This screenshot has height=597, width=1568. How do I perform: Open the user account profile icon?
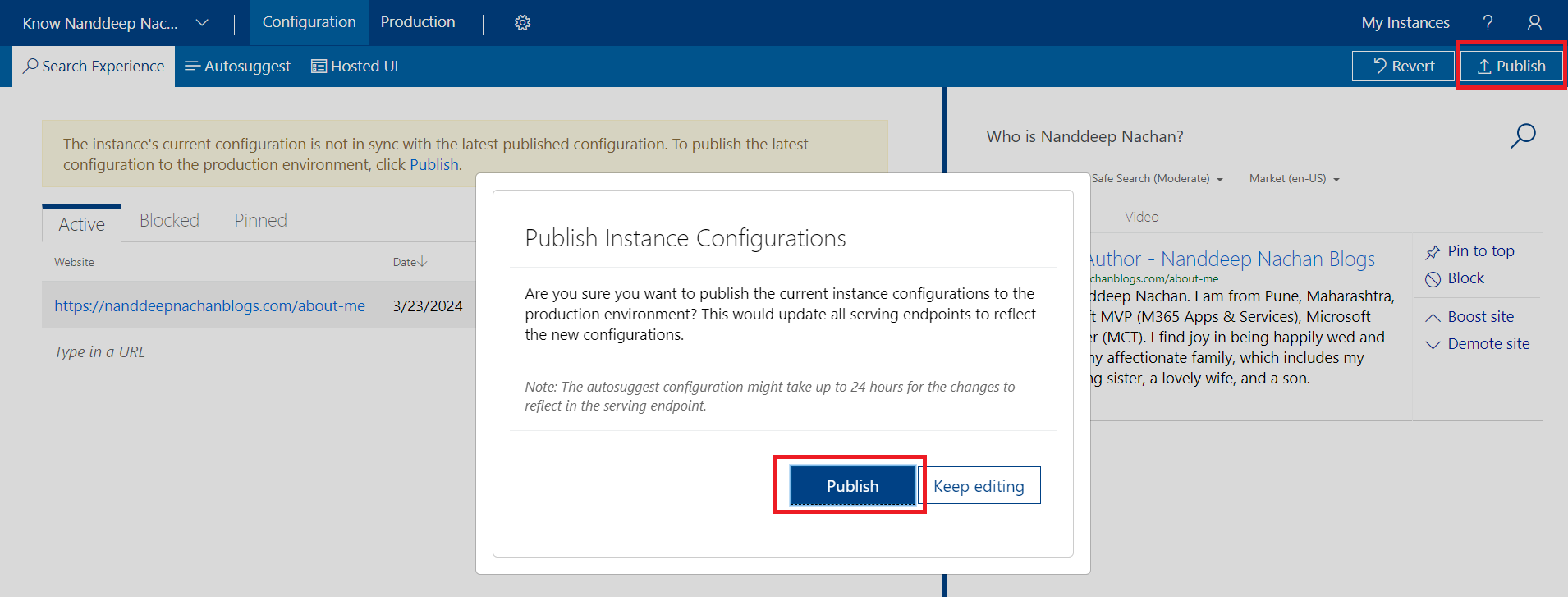click(x=1534, y=23)
